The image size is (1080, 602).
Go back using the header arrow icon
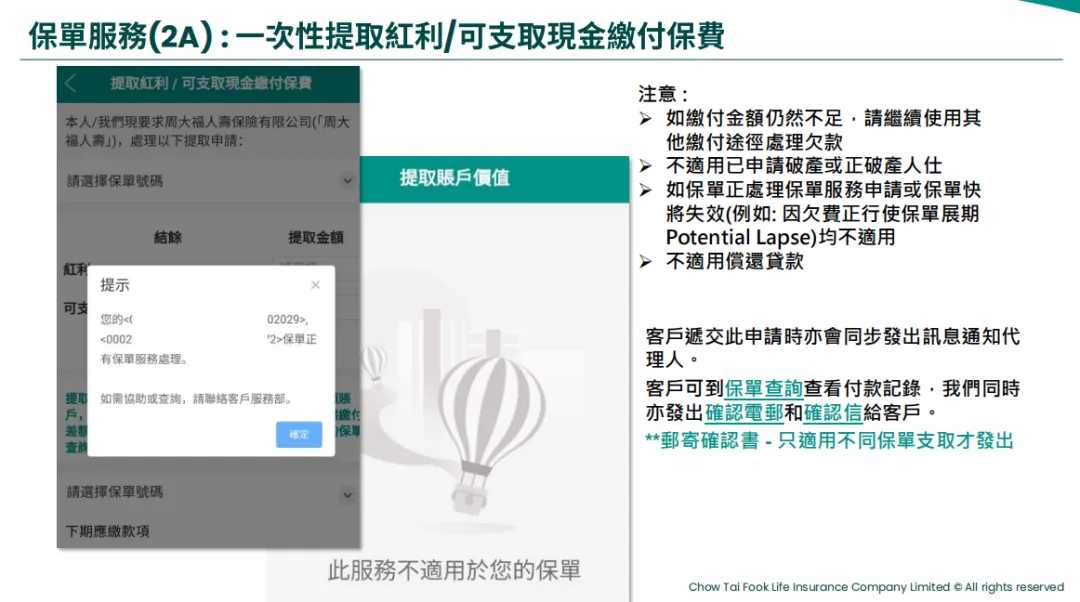[x=70, y=84]
